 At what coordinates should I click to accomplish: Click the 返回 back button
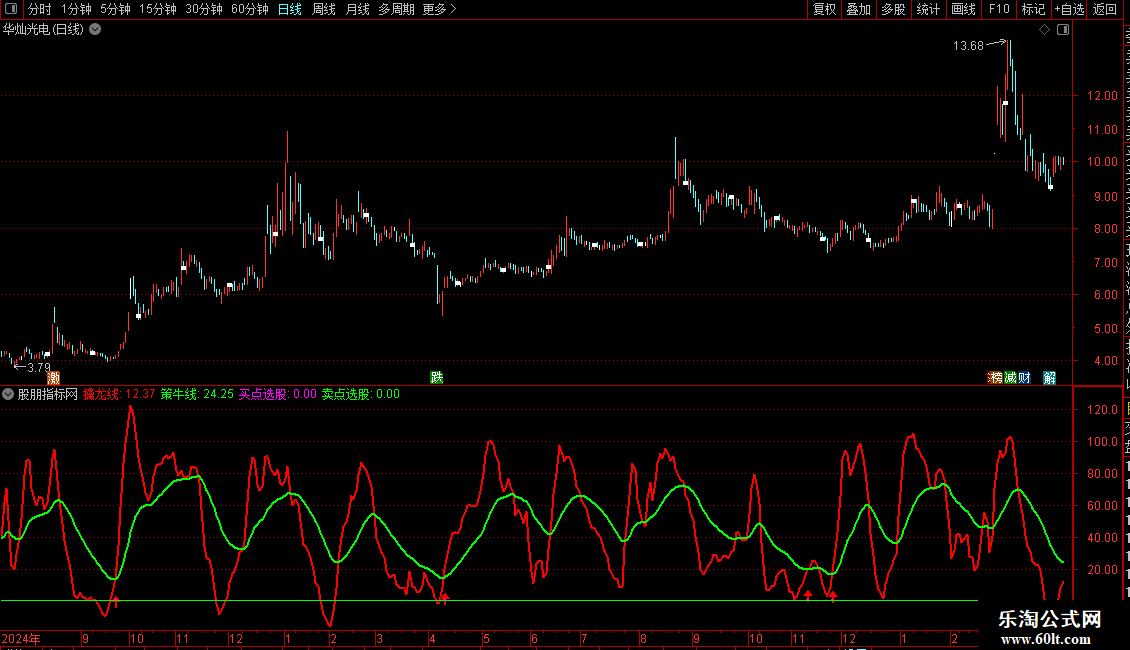pyautogui.click(x=1104, y=9)
